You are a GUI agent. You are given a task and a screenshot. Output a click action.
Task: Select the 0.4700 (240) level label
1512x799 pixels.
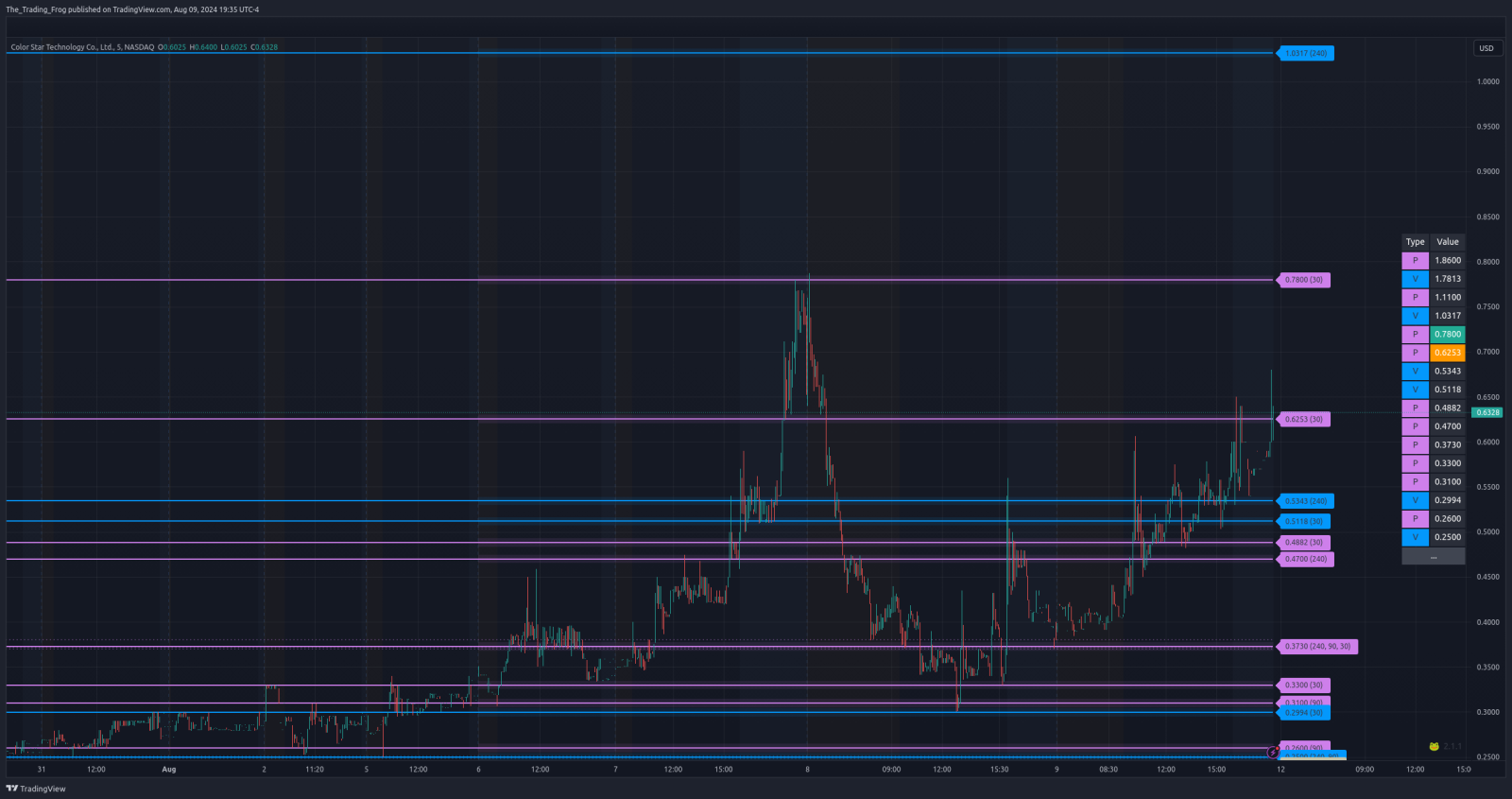coord(1305,559)
